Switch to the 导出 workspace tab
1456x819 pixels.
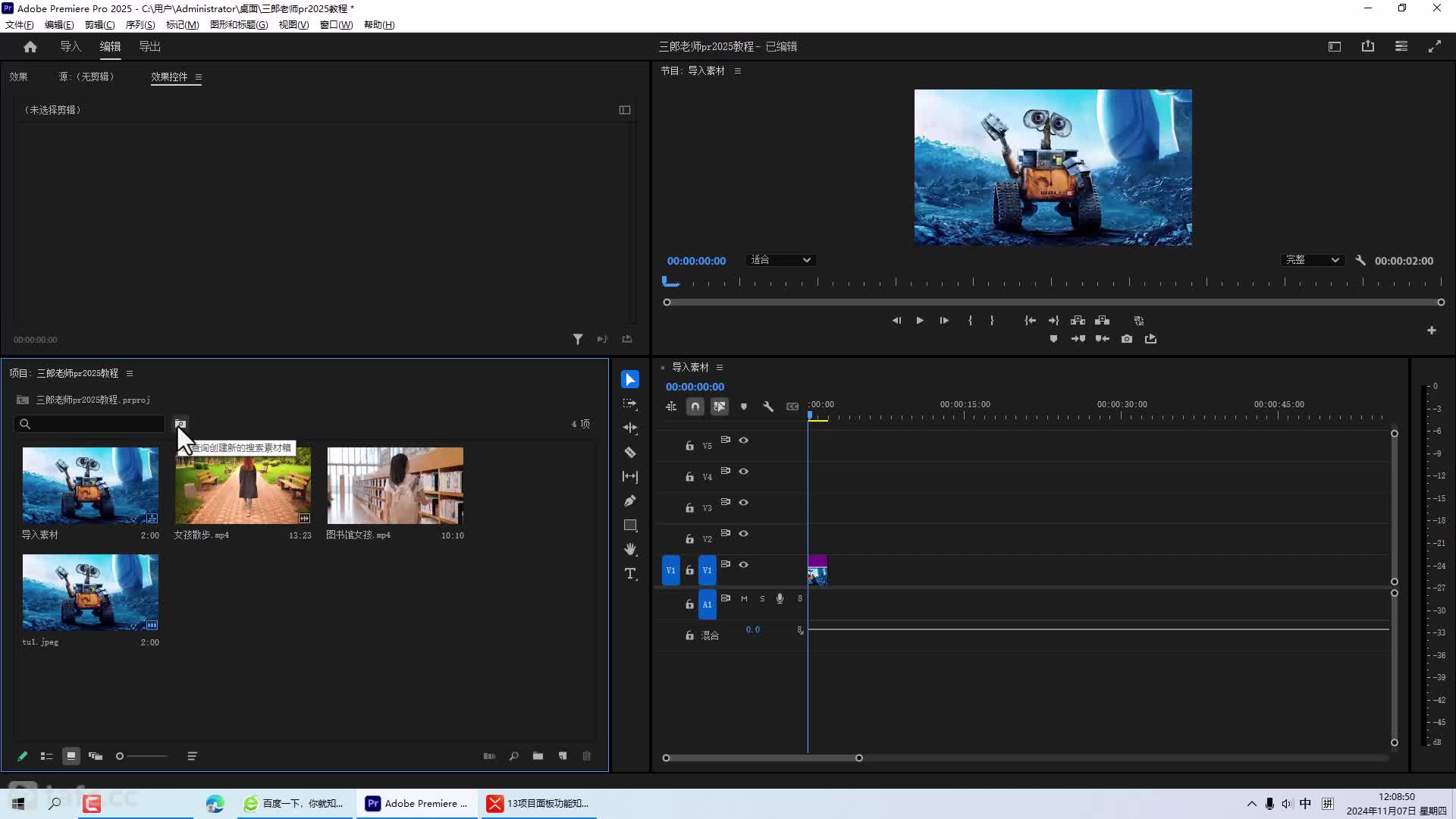149,46
